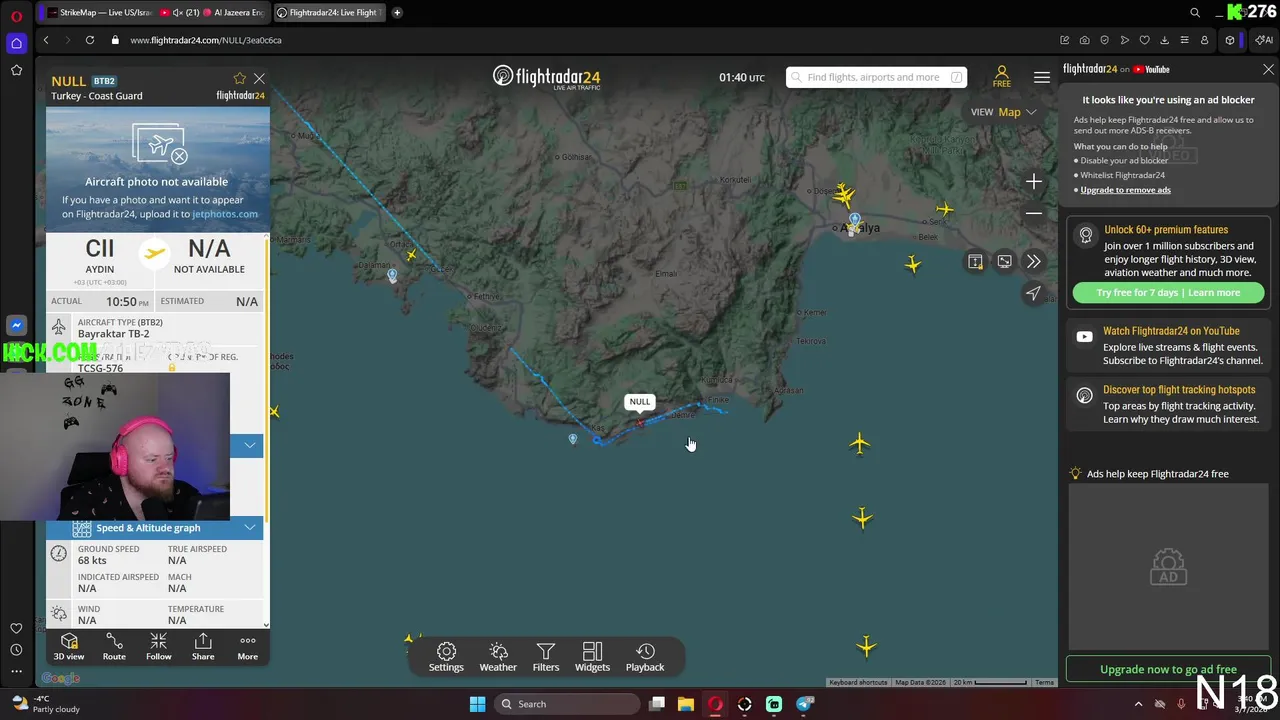Show hidden system tray icons
Viewport: 1280px width, 720px height.
coord(1138,704)
